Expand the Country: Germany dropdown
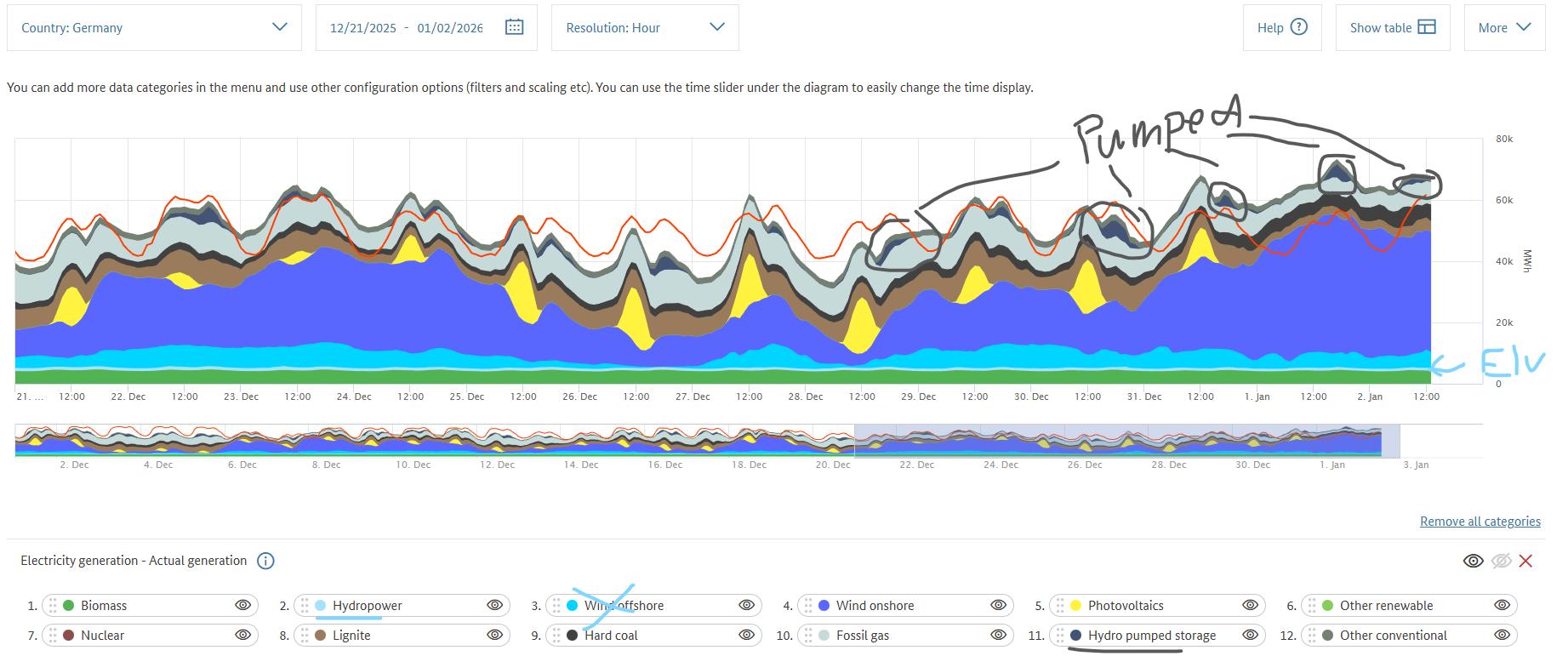This screenshot has width=1568, height=656. click(154, 27)
